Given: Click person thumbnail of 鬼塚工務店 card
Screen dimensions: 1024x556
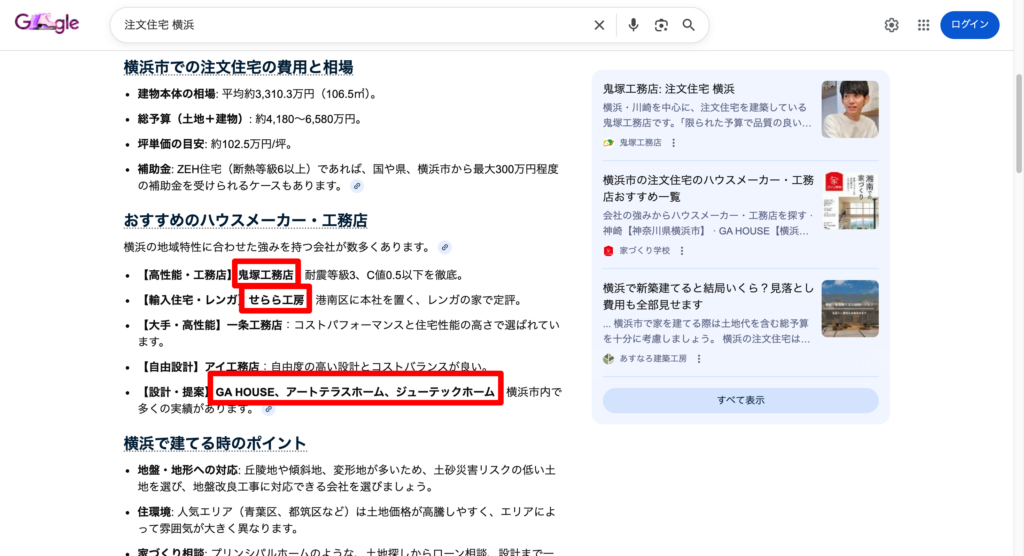Looking at the screenshot, I should [850, 109].
